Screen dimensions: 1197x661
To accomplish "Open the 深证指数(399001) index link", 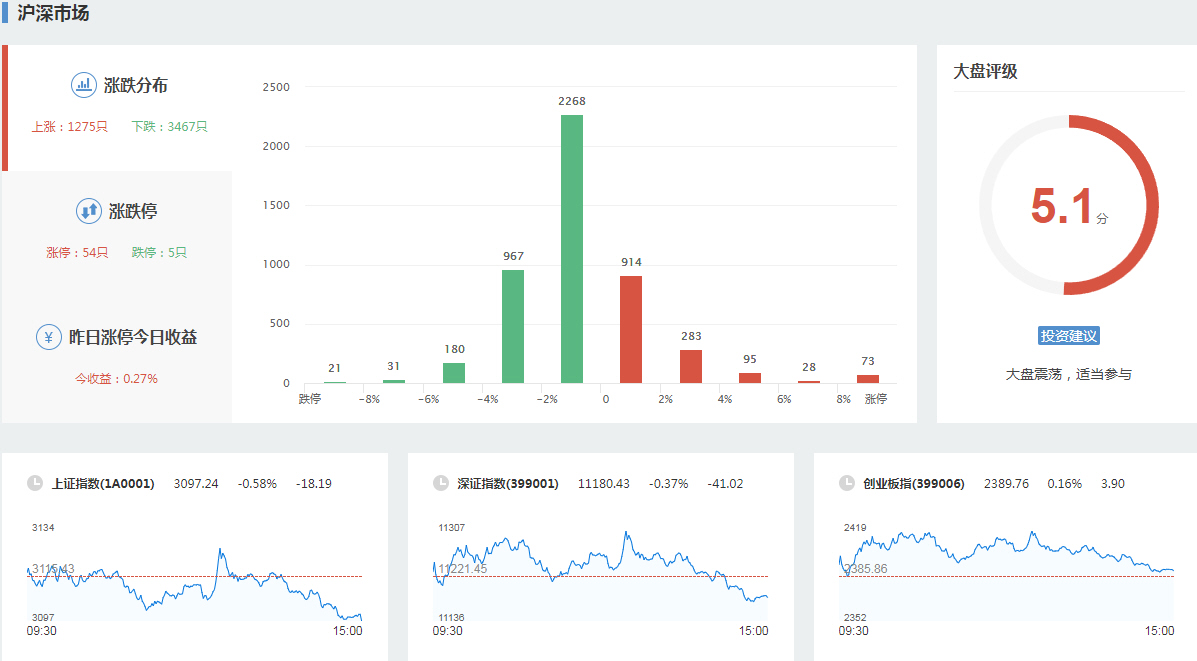I will tap(508, 484).
